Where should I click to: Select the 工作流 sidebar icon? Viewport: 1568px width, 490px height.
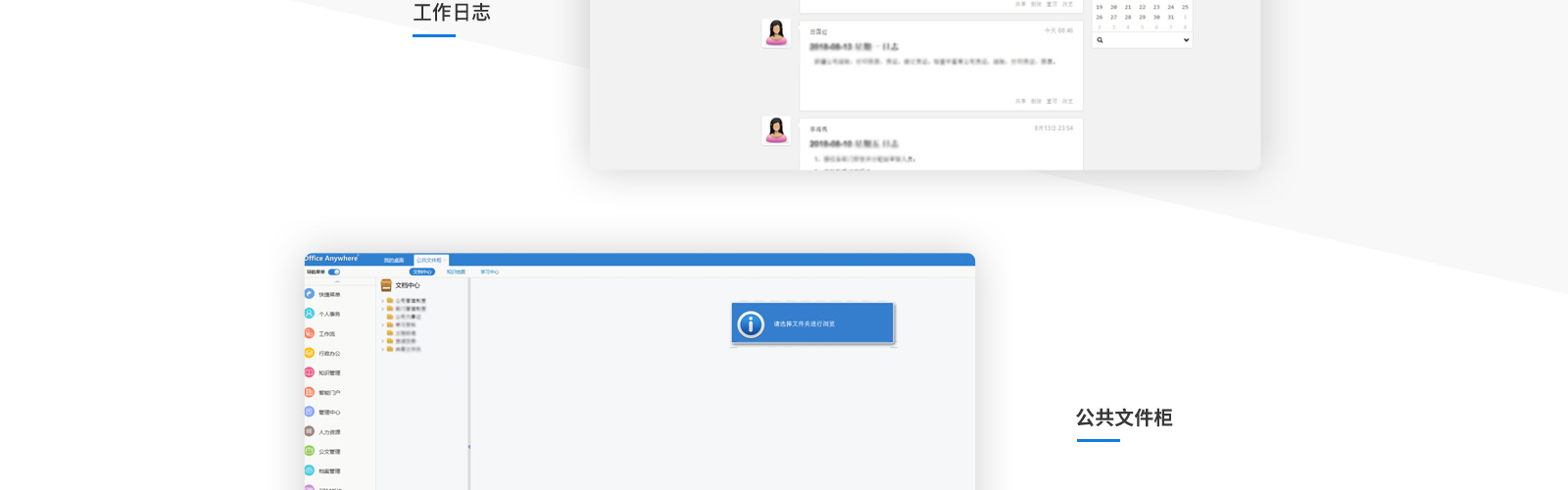tap(310, 333)
